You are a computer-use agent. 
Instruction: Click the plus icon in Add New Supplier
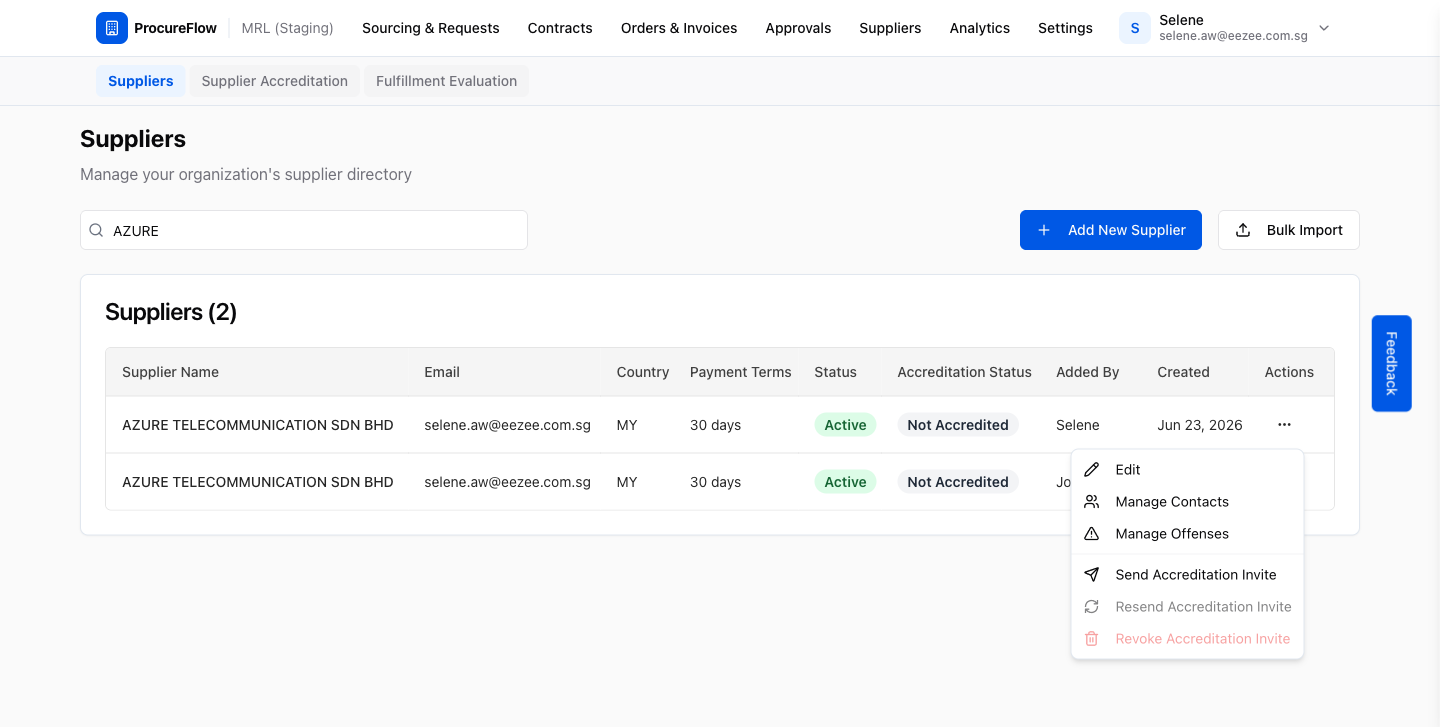coord(1044,230)
